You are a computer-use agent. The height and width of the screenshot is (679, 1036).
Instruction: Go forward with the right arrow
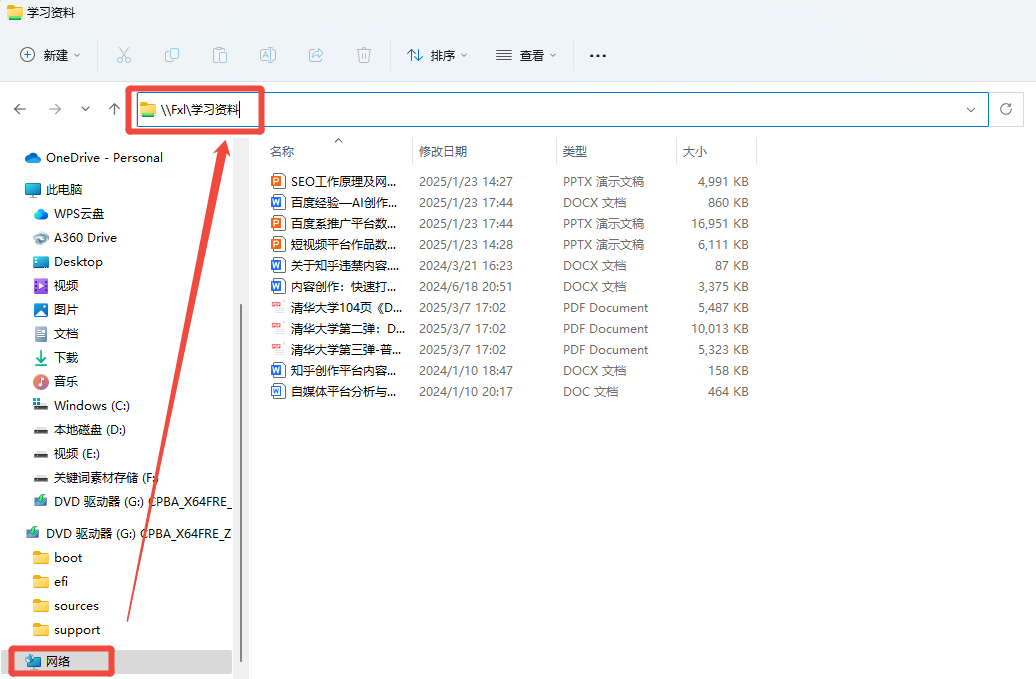[x=55, y=109]
